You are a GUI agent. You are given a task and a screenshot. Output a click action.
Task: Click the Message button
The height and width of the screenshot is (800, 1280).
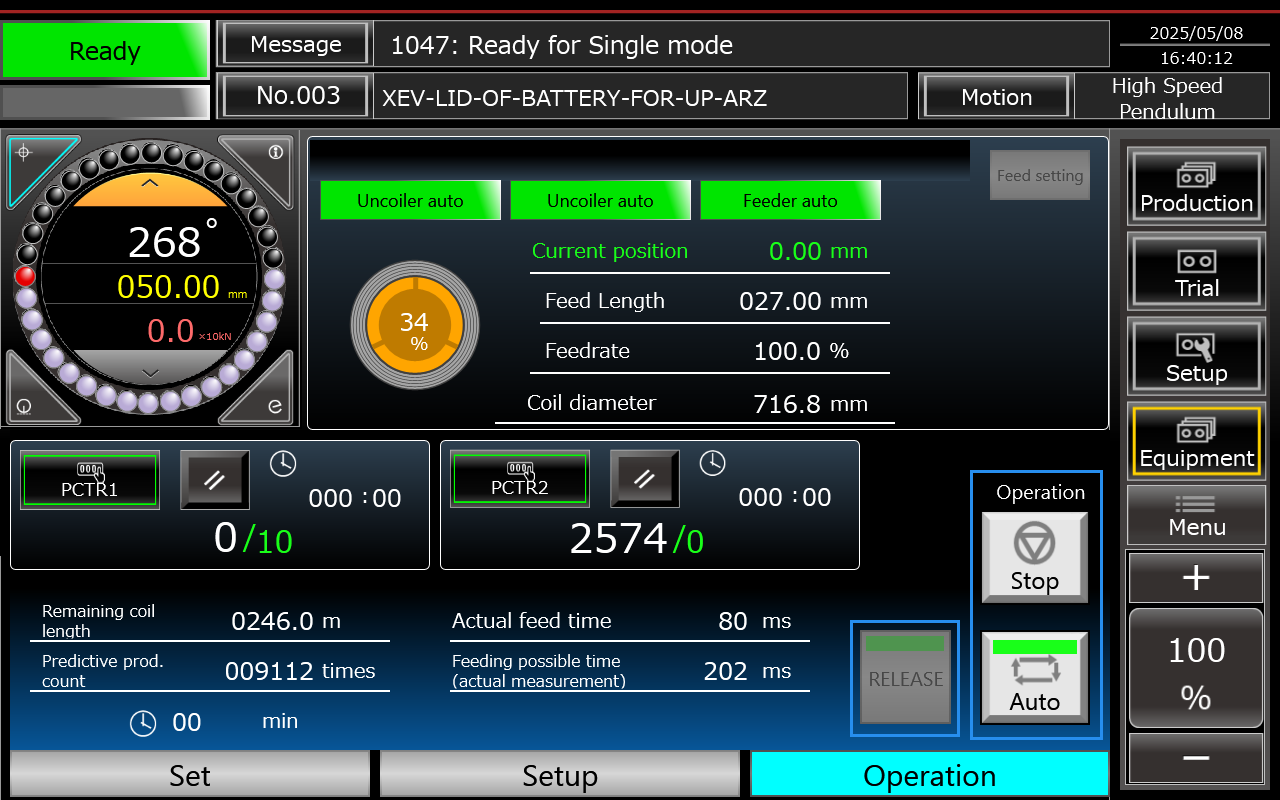point(295,44)
